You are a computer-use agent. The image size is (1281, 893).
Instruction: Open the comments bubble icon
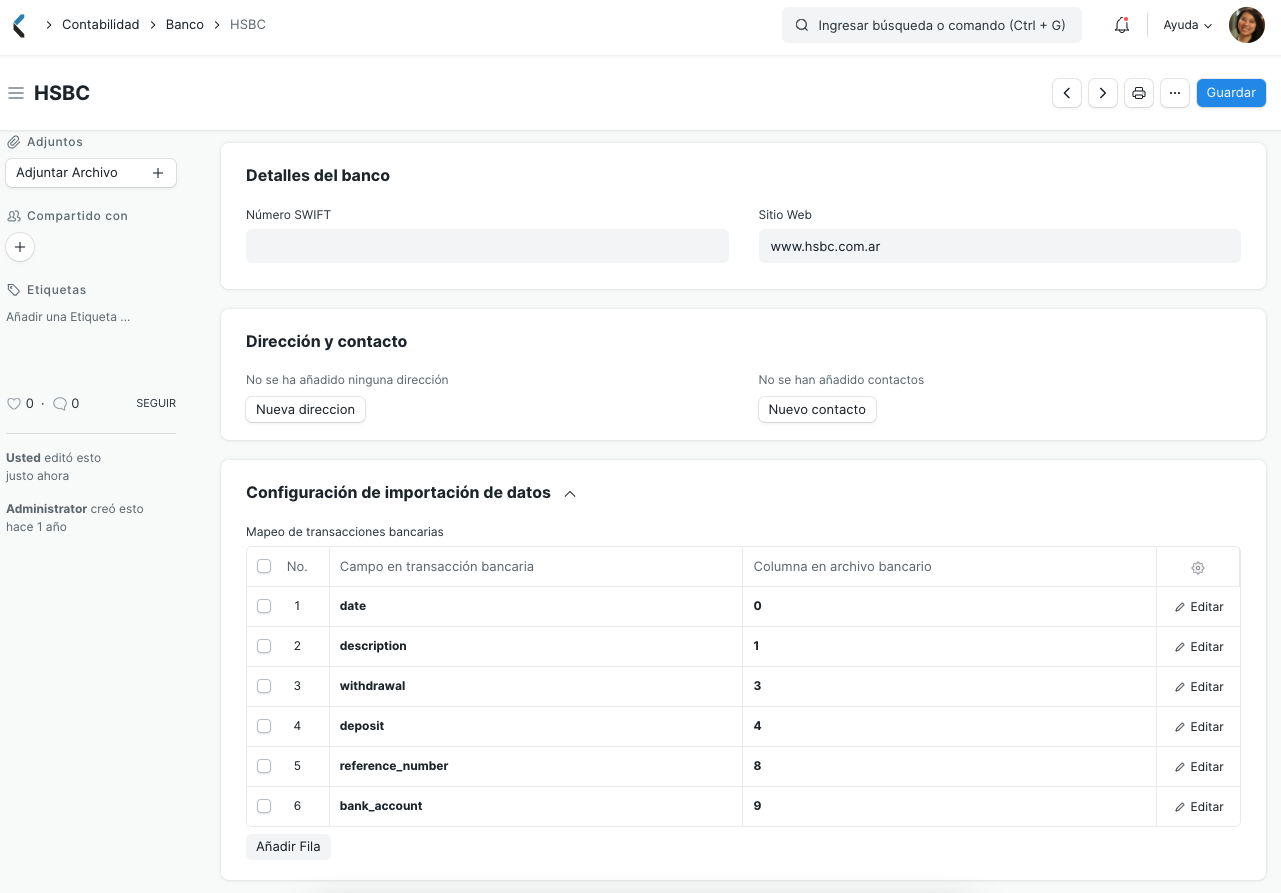tap(60, 404)
